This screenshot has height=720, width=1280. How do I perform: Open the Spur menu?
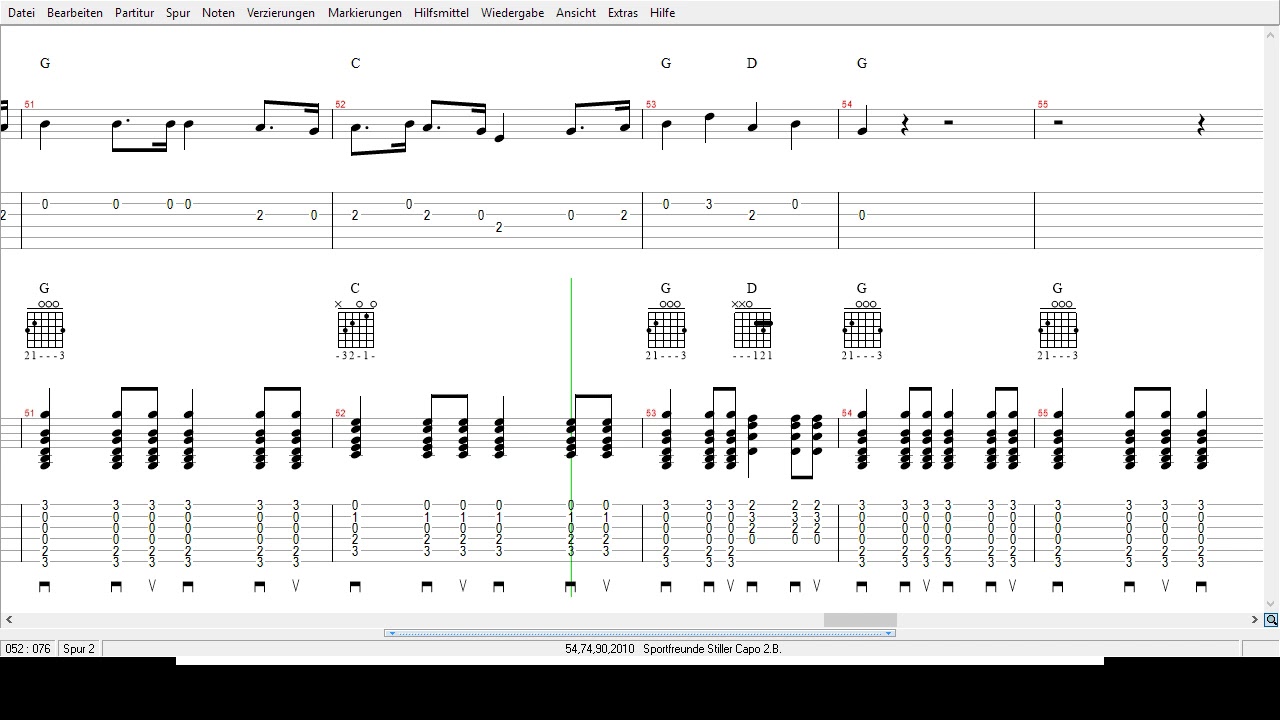[x=178, y=13]
